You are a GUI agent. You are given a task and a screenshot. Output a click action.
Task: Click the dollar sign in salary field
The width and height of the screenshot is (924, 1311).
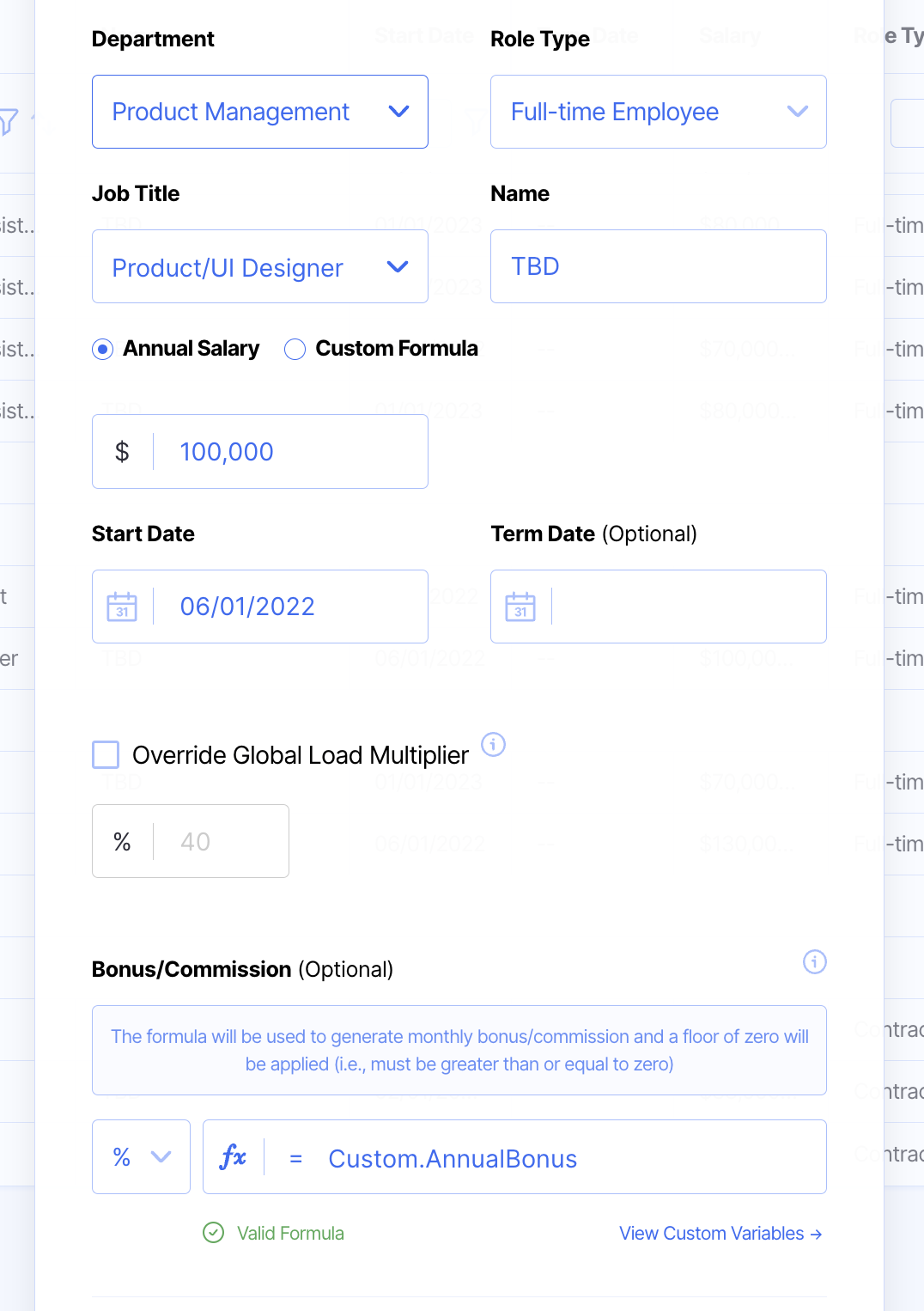click(x=122, y=452)
